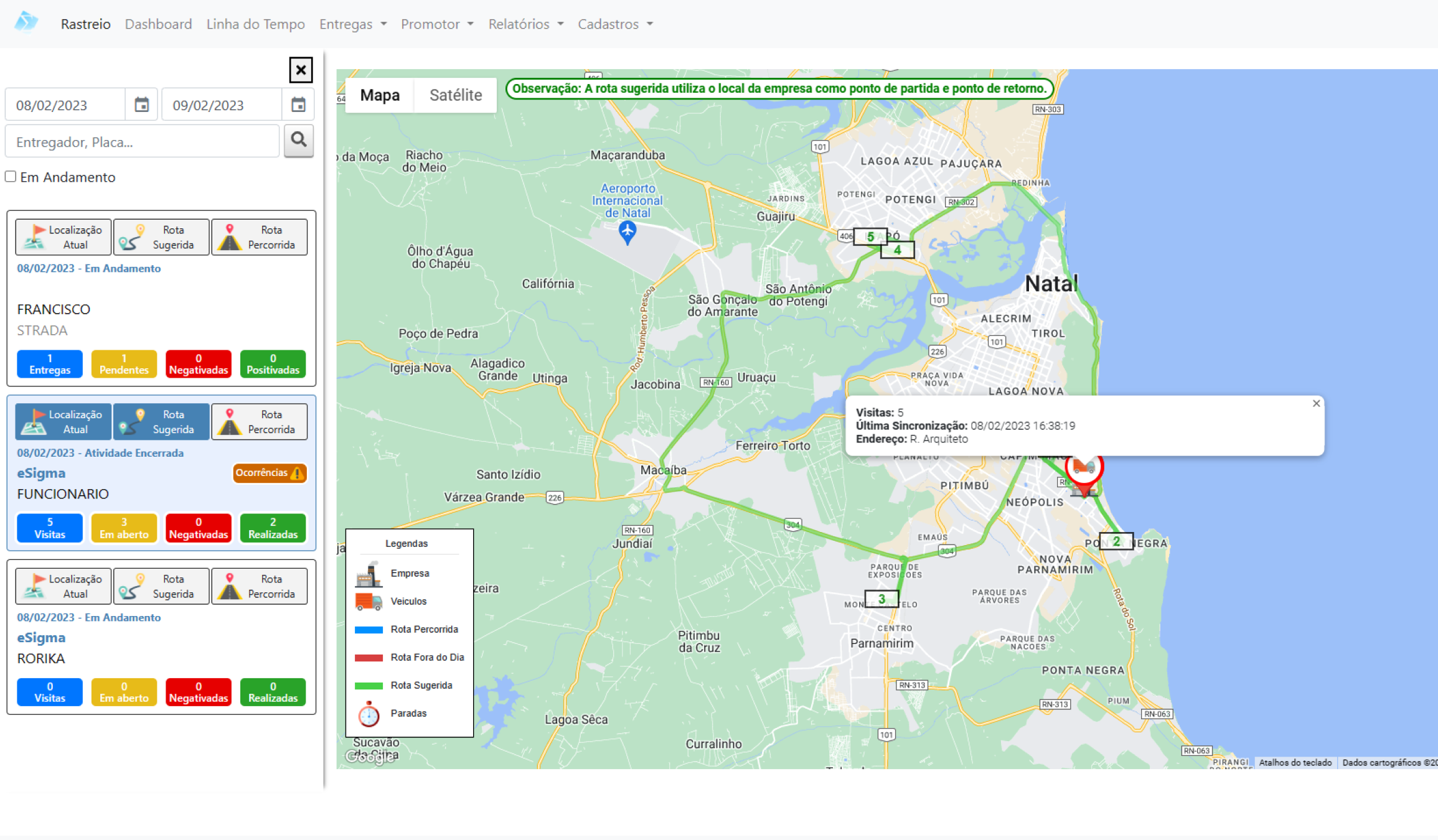Close the sidebar panel with the X icon
1438x840 pixels.
pyautogui.click(x=301, y=70)
